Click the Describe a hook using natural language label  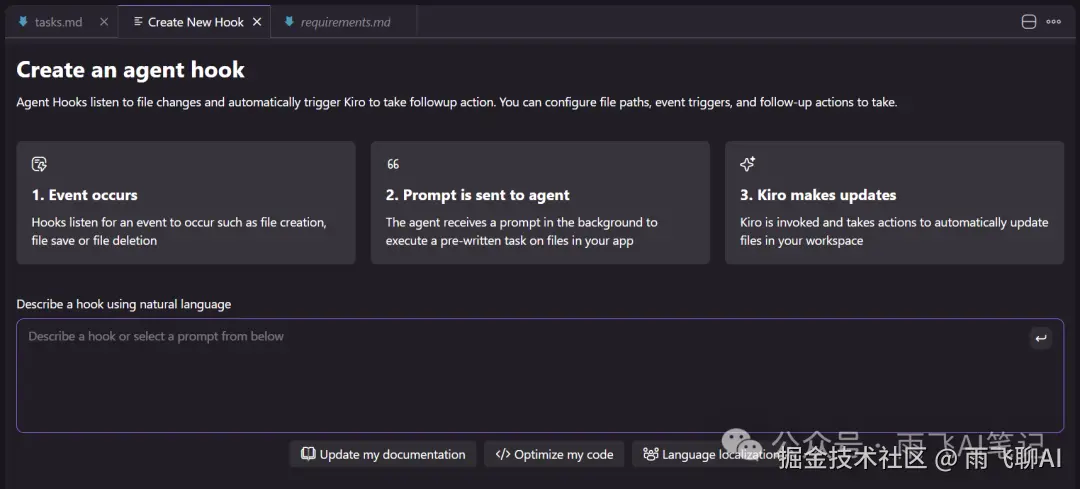pos(124,304)
